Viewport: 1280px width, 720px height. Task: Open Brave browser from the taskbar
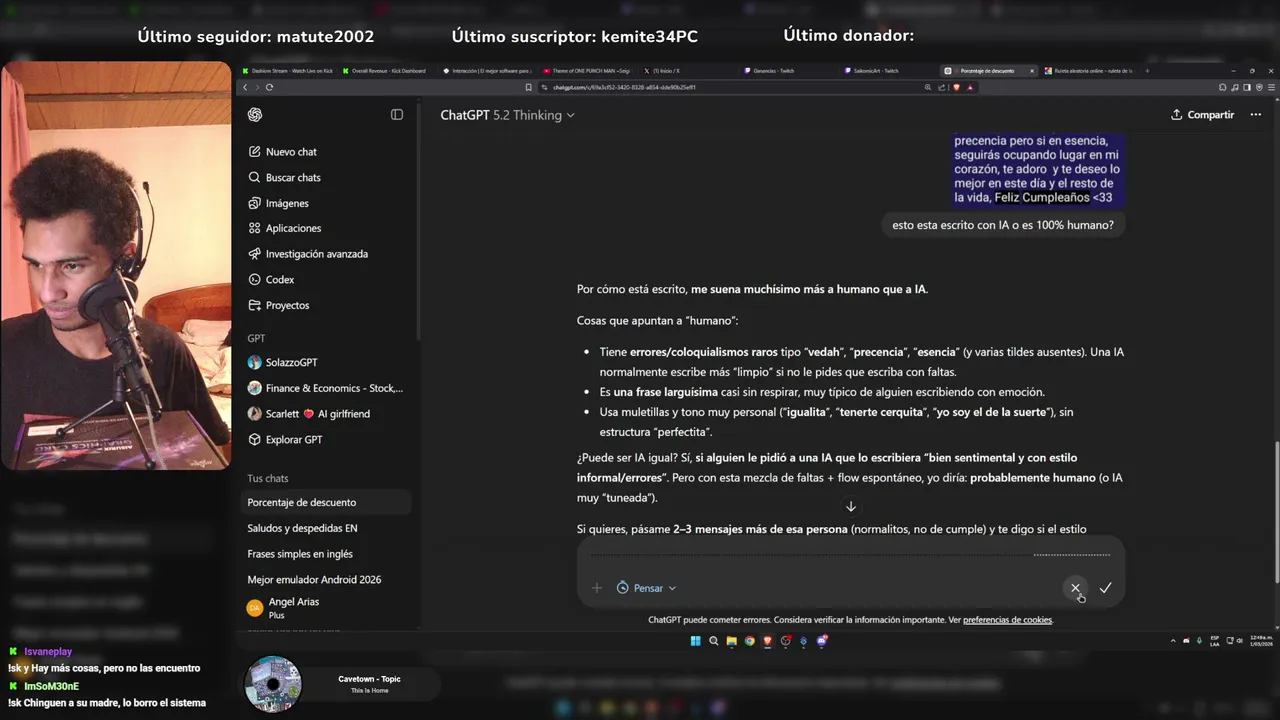tap(768, 641)
